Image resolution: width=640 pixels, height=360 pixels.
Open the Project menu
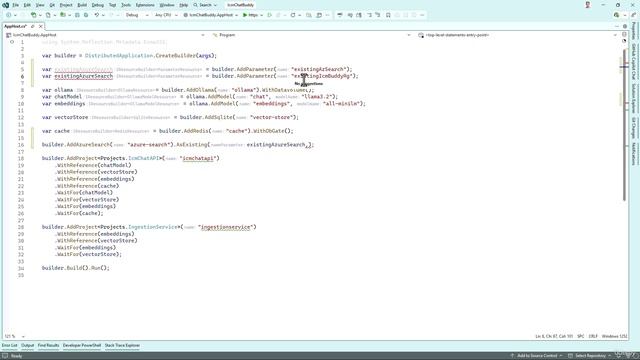66,5
